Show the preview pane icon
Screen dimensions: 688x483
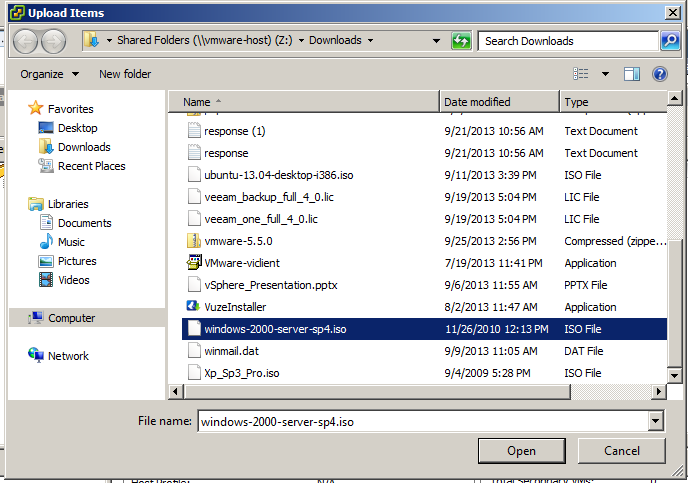coord(632,74)
